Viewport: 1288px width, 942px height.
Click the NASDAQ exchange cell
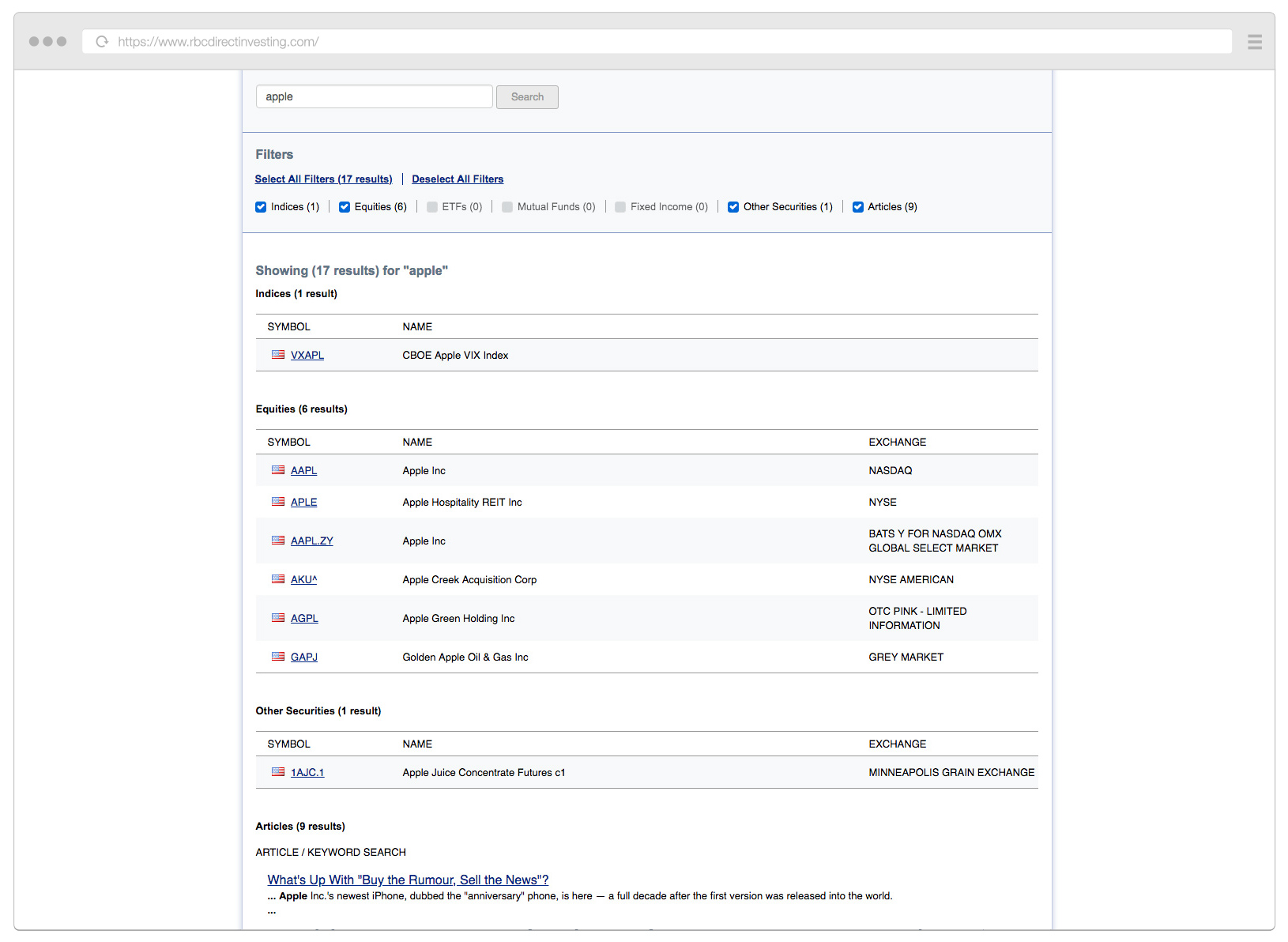point(891,471)
